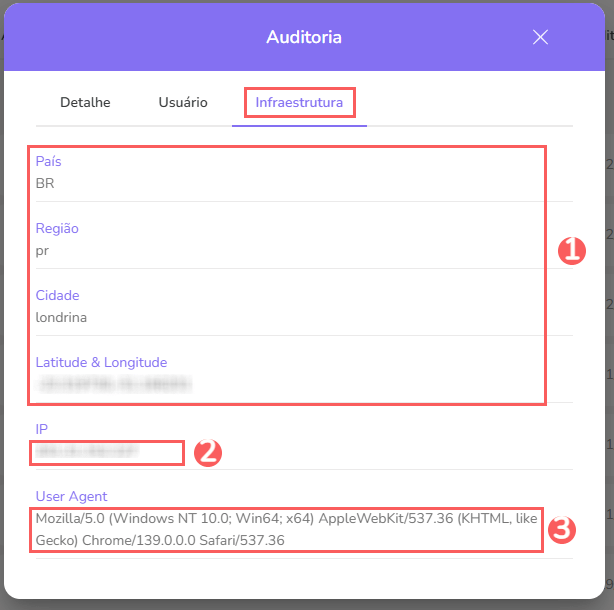Click the Cidade field label
Screen dimensions: 614x610
(x=57, y=295)
